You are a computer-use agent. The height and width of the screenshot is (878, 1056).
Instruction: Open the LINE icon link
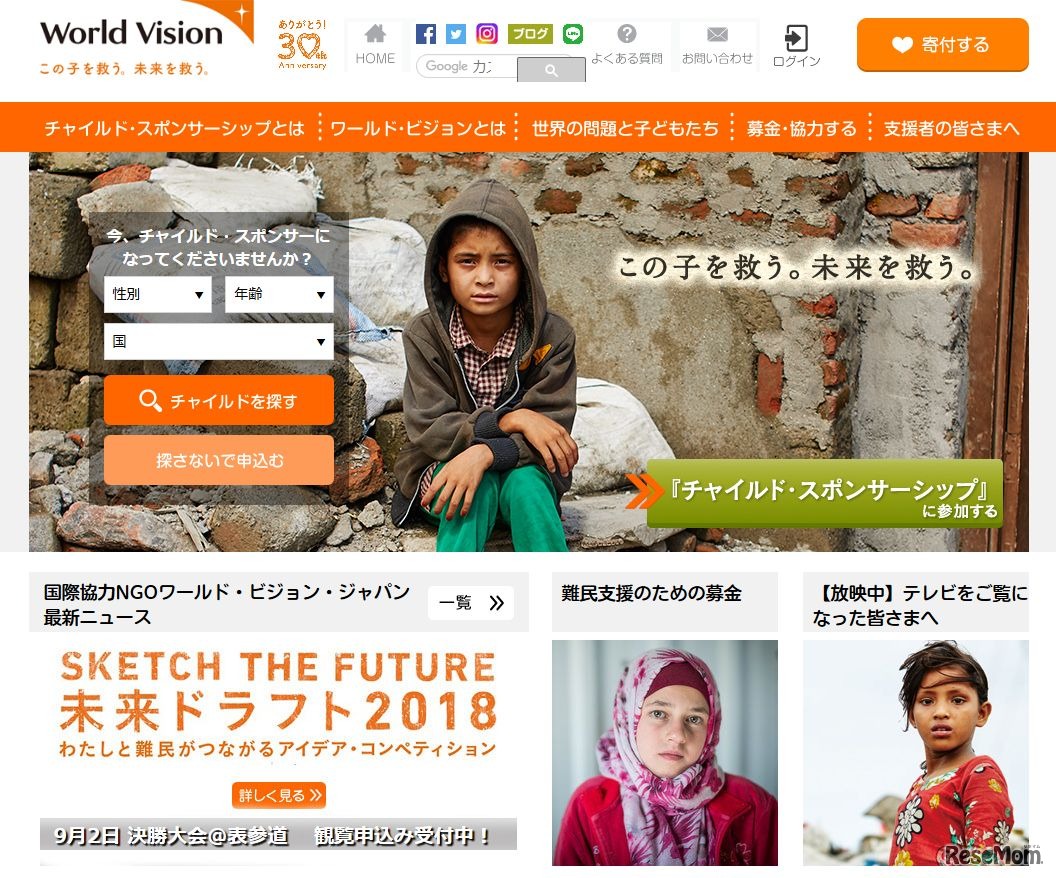click(573, 34)
